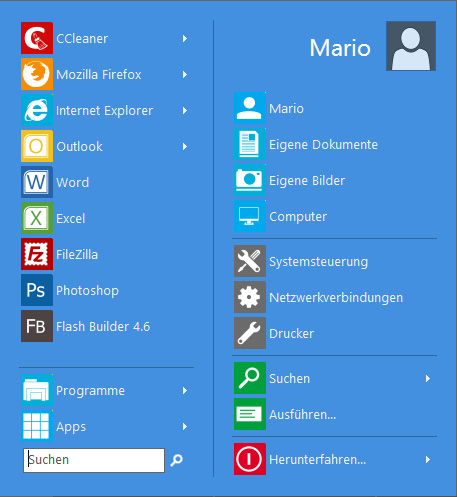Launch Mozilla Firefox from its icon
This screenshot has height=497, width=457.
pyautogui.click(x=37, y=74)
